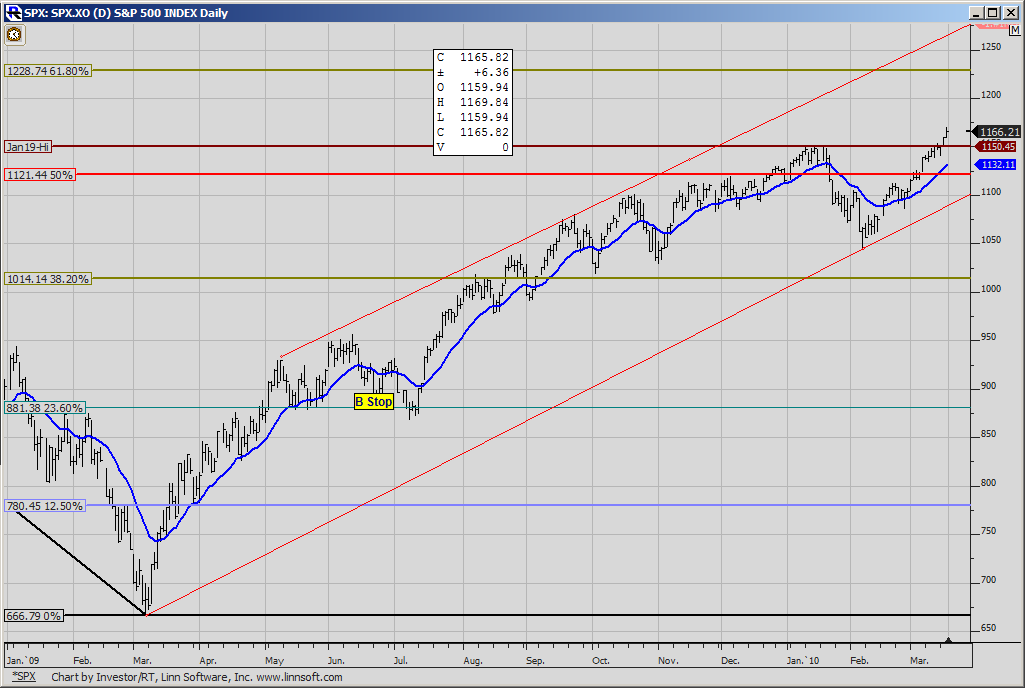Click the Investor/RT window logo icon

coord(13,13)
